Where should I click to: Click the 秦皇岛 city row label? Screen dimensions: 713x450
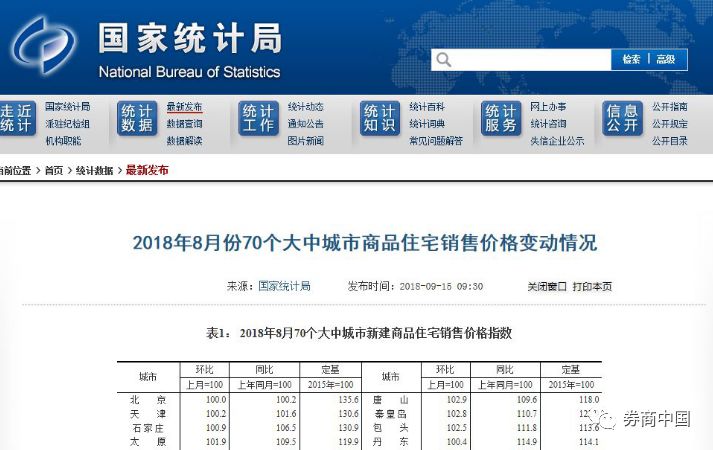click(x=391, y=414)
